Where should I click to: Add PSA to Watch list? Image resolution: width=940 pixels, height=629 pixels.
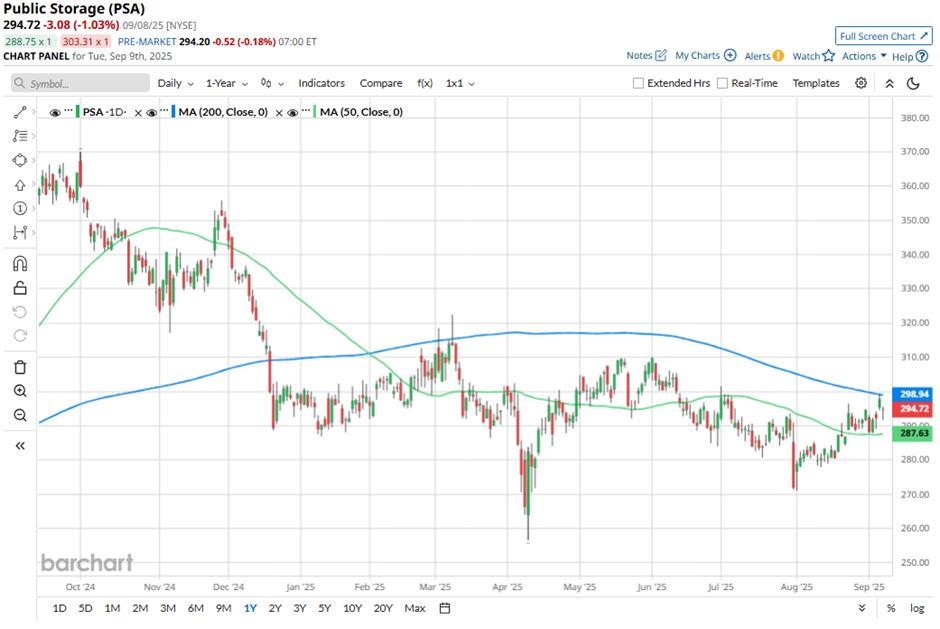click(x=814, y=56)
